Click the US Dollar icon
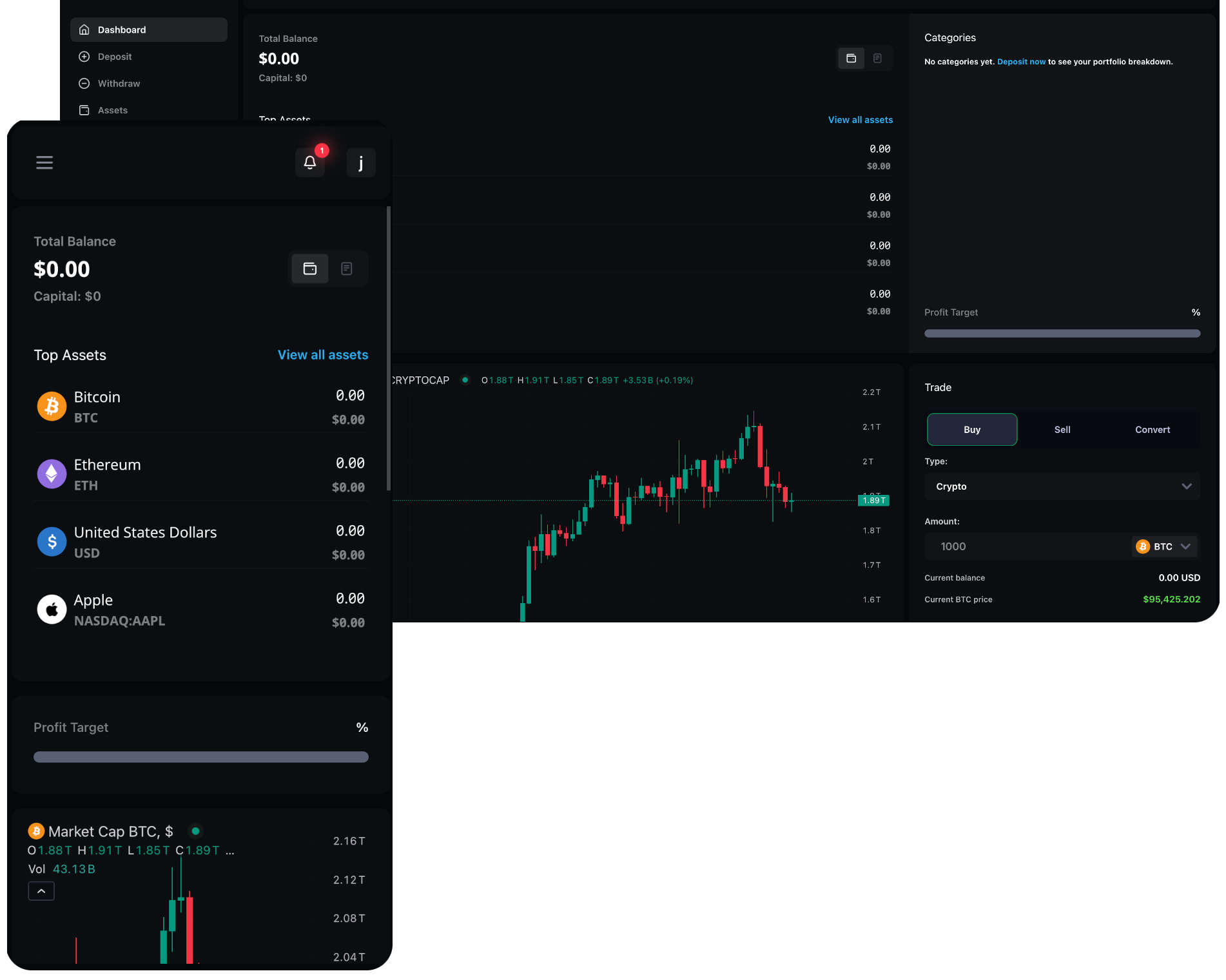Viewport: 1226px width, 980px height. pos(52,542)
